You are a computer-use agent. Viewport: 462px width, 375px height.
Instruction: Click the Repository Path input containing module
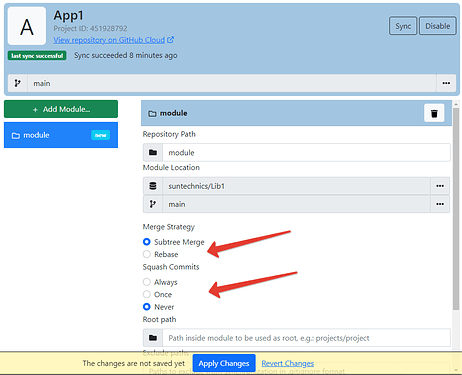(x=306, y=152)
